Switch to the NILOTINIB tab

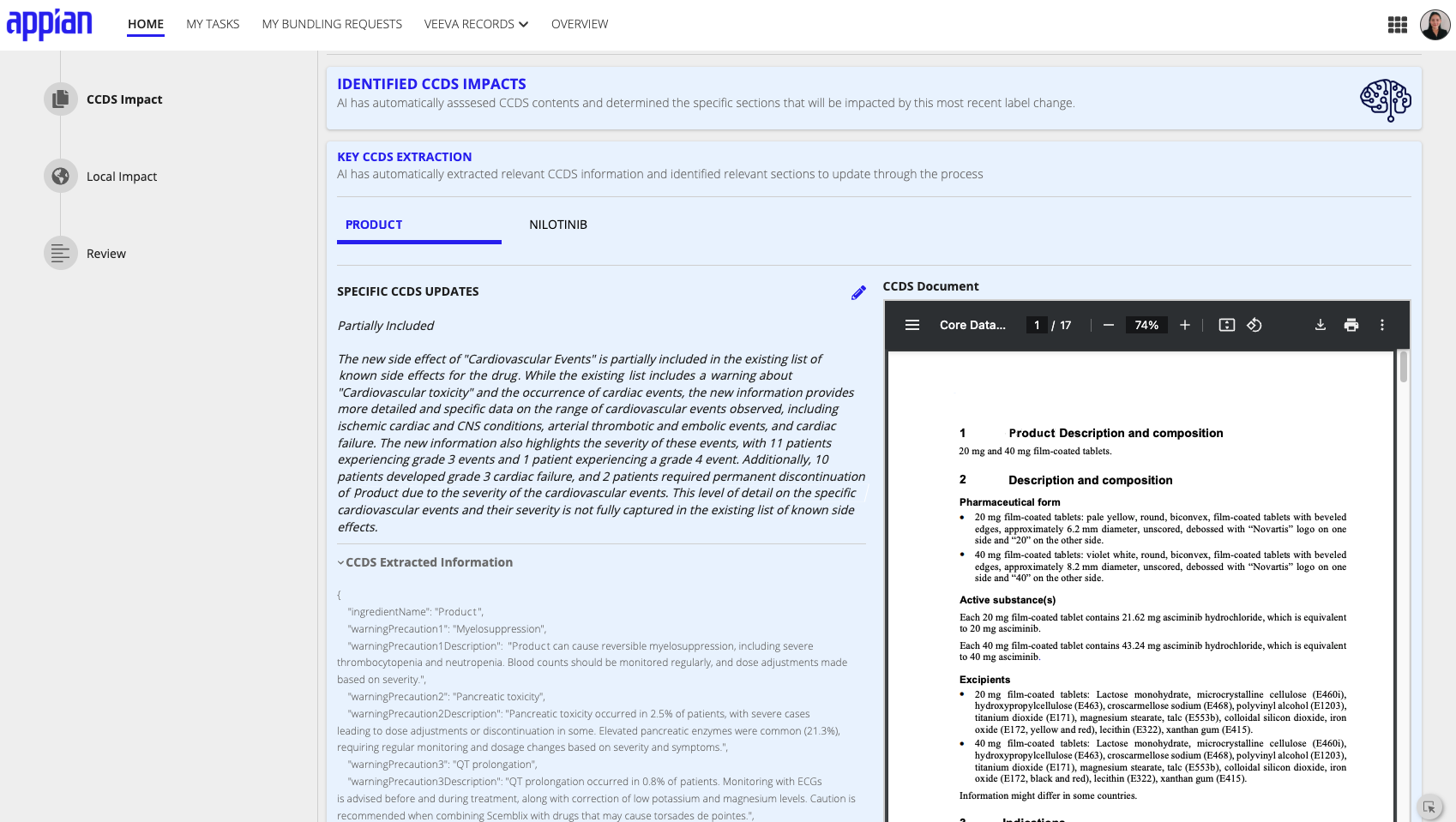pos(558,225)
